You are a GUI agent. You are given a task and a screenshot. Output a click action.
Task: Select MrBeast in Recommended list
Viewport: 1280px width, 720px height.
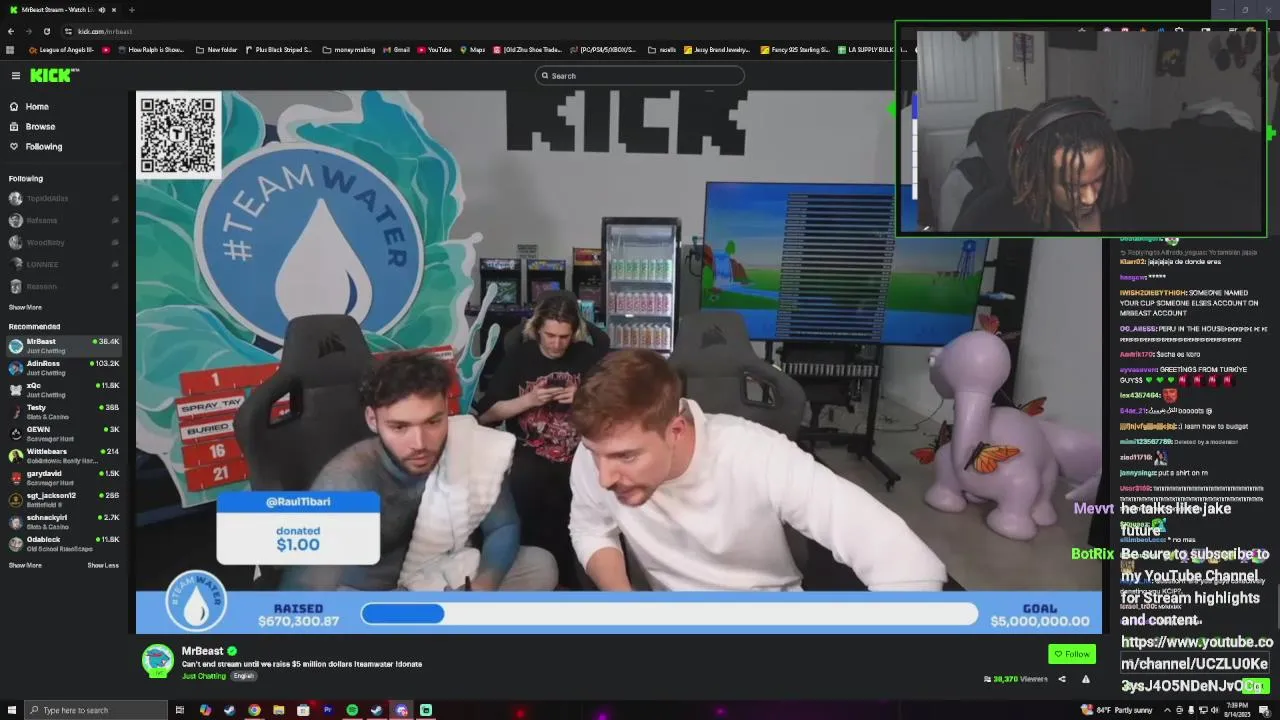point(64,345)
